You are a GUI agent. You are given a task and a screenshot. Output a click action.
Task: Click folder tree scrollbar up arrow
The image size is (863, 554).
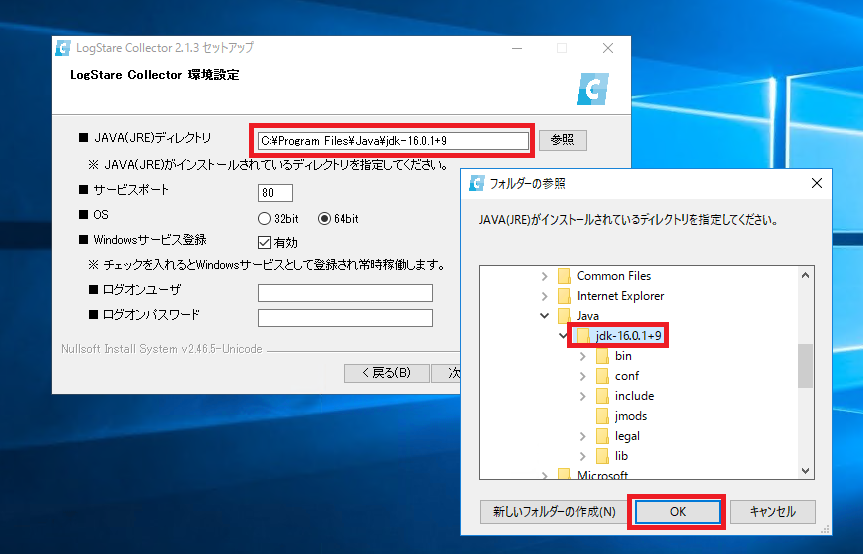point(805,275)
